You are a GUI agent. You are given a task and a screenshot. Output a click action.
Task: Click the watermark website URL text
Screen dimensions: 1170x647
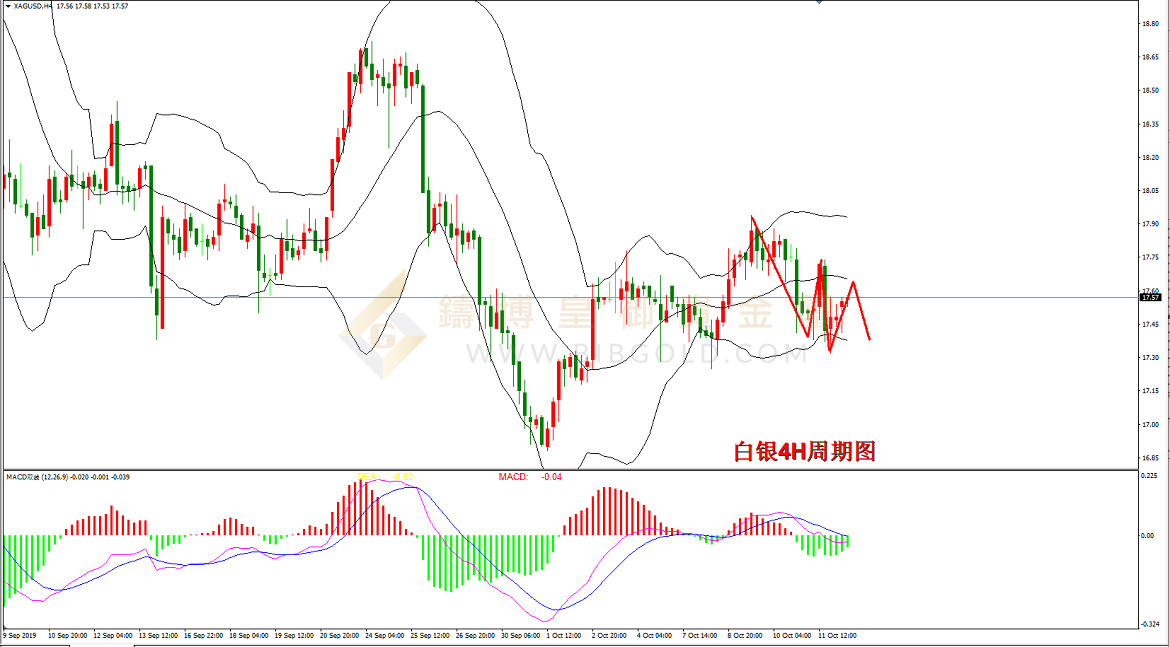pyautogui.click(x=634, y=353)
